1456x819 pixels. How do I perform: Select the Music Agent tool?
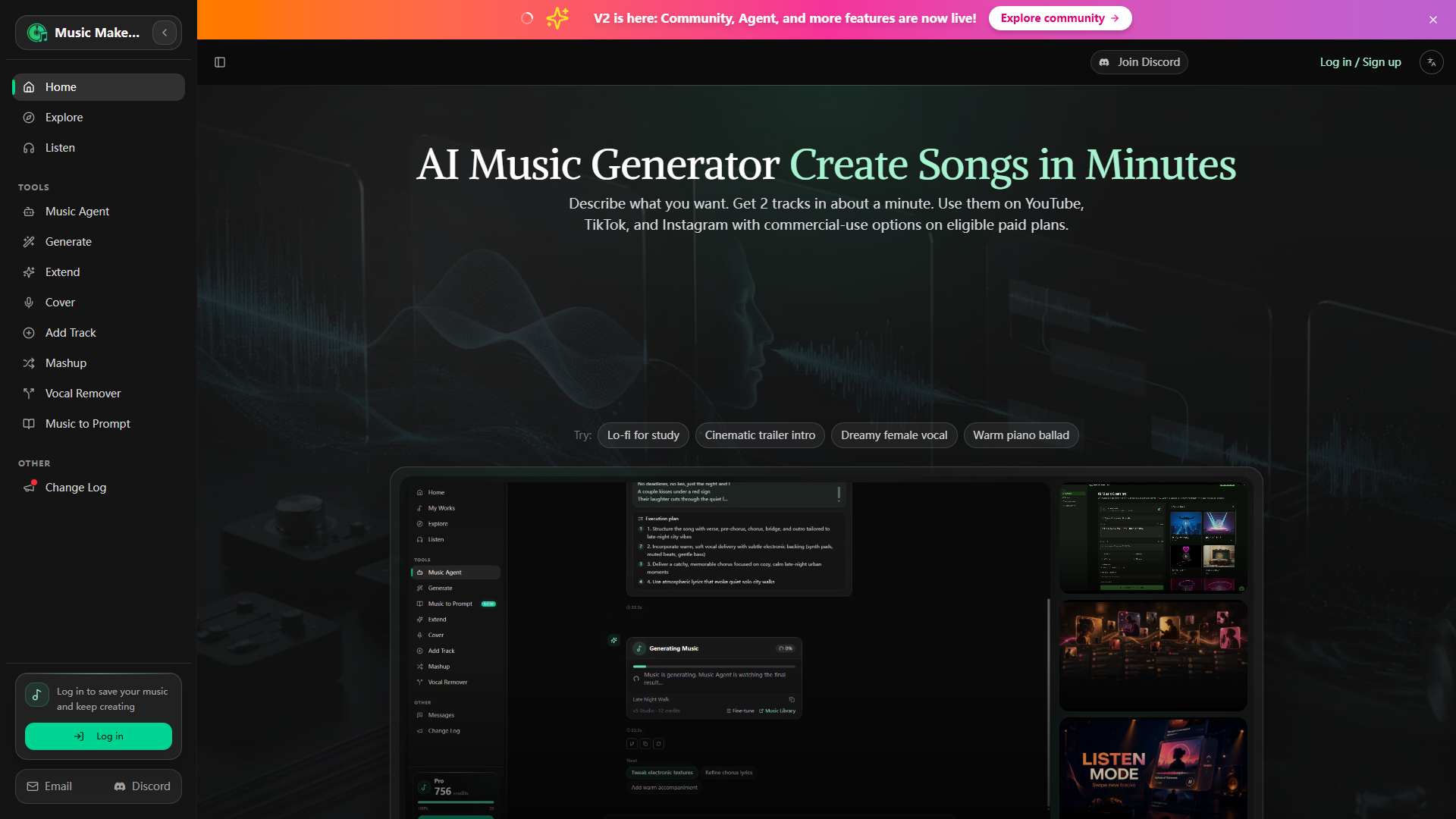pyautogui.click(x=99, y=212)
